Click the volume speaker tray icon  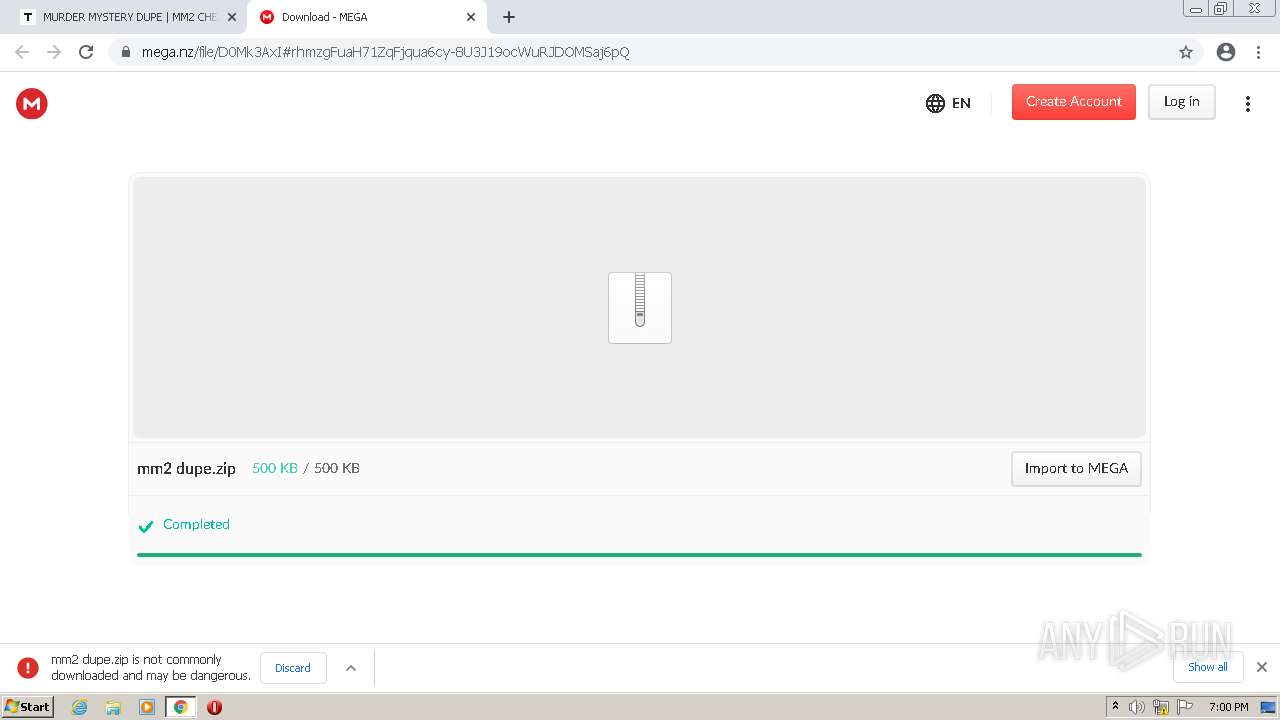1137,707
